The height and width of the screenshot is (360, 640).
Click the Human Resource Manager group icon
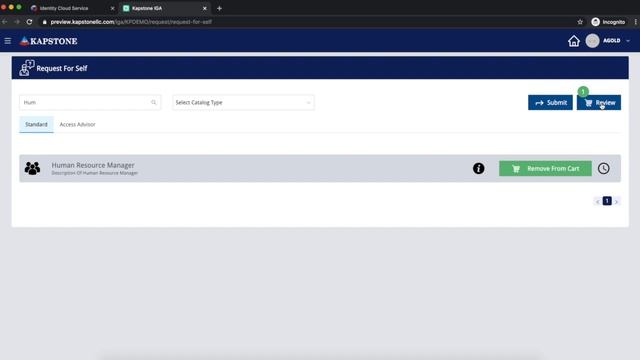[x=32, y=168]
